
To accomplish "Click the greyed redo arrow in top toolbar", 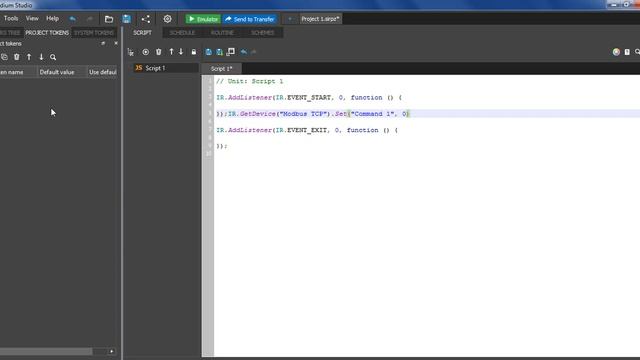I will [x=90, y=19].
